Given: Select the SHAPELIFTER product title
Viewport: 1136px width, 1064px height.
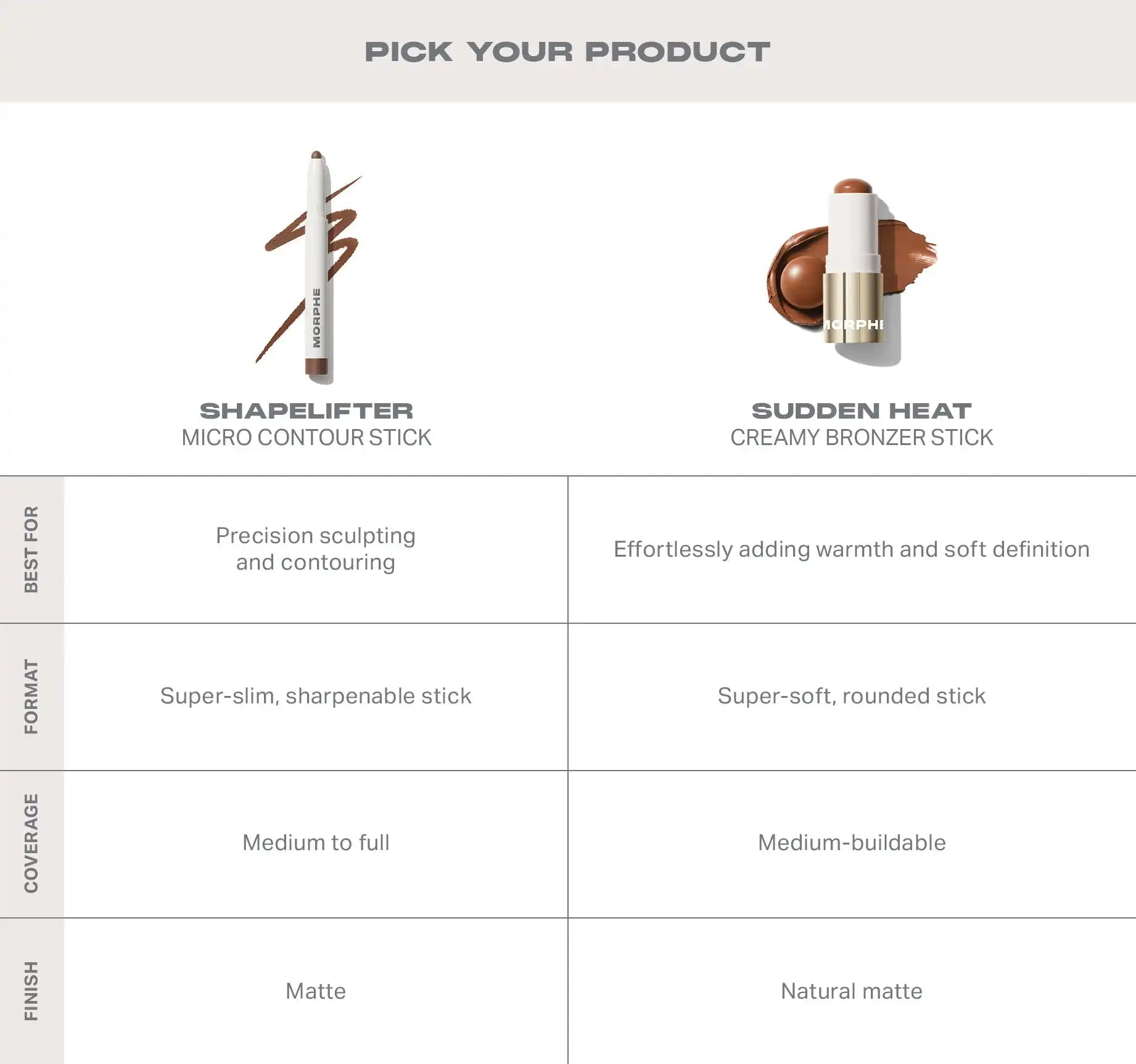Looking at the screenshot, I should click(307, 411).
